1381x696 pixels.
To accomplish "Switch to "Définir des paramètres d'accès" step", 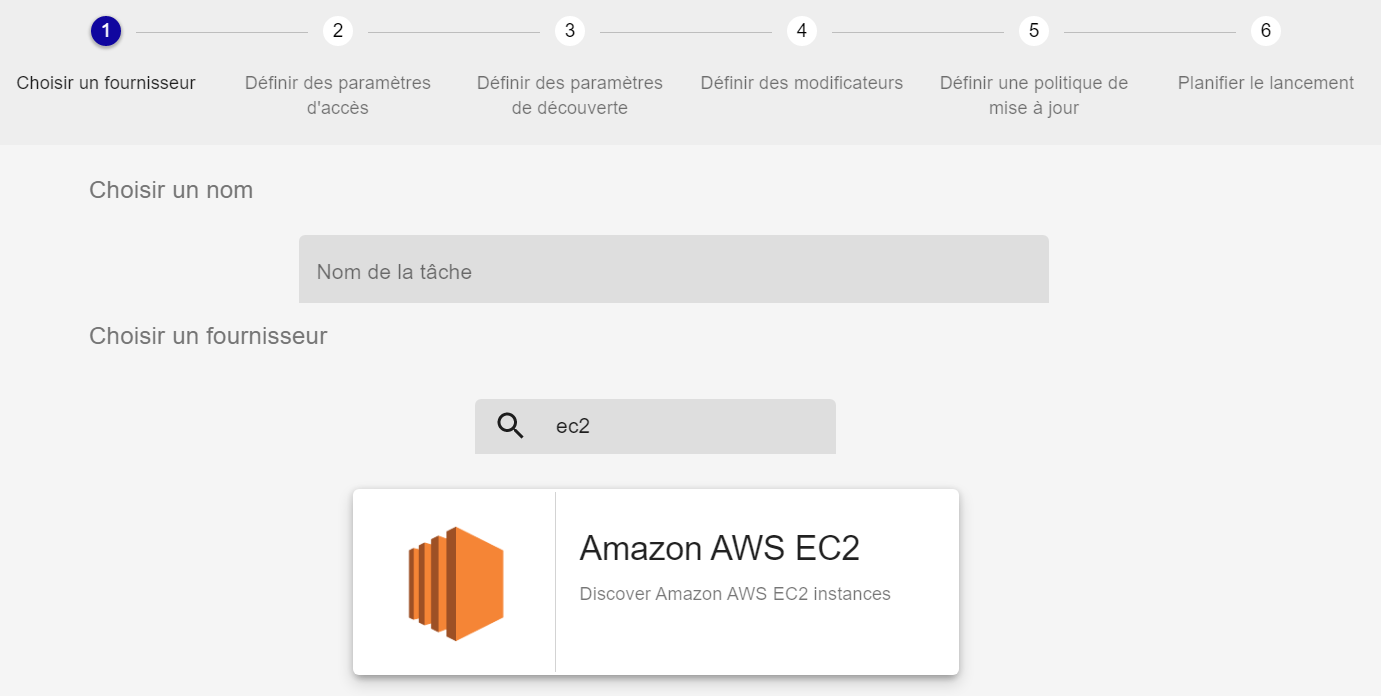I will (x=338, y=95).
